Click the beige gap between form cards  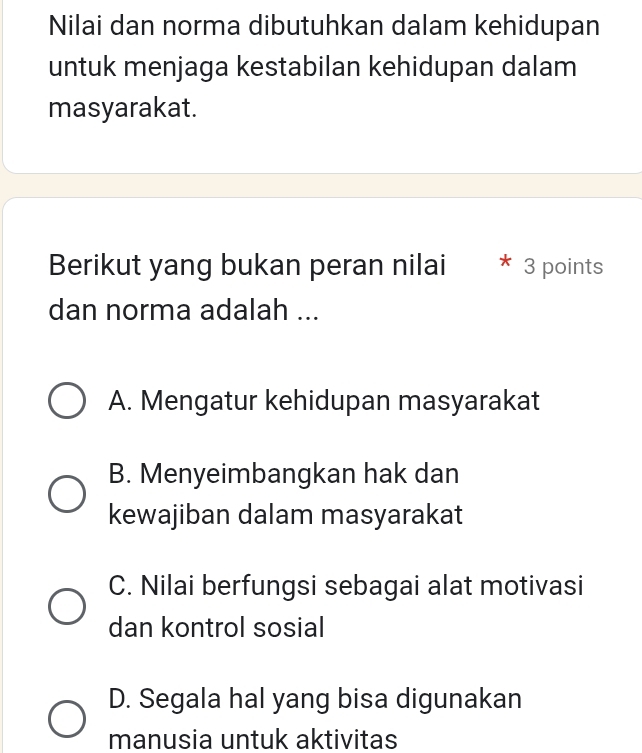[x=321, y=185]
